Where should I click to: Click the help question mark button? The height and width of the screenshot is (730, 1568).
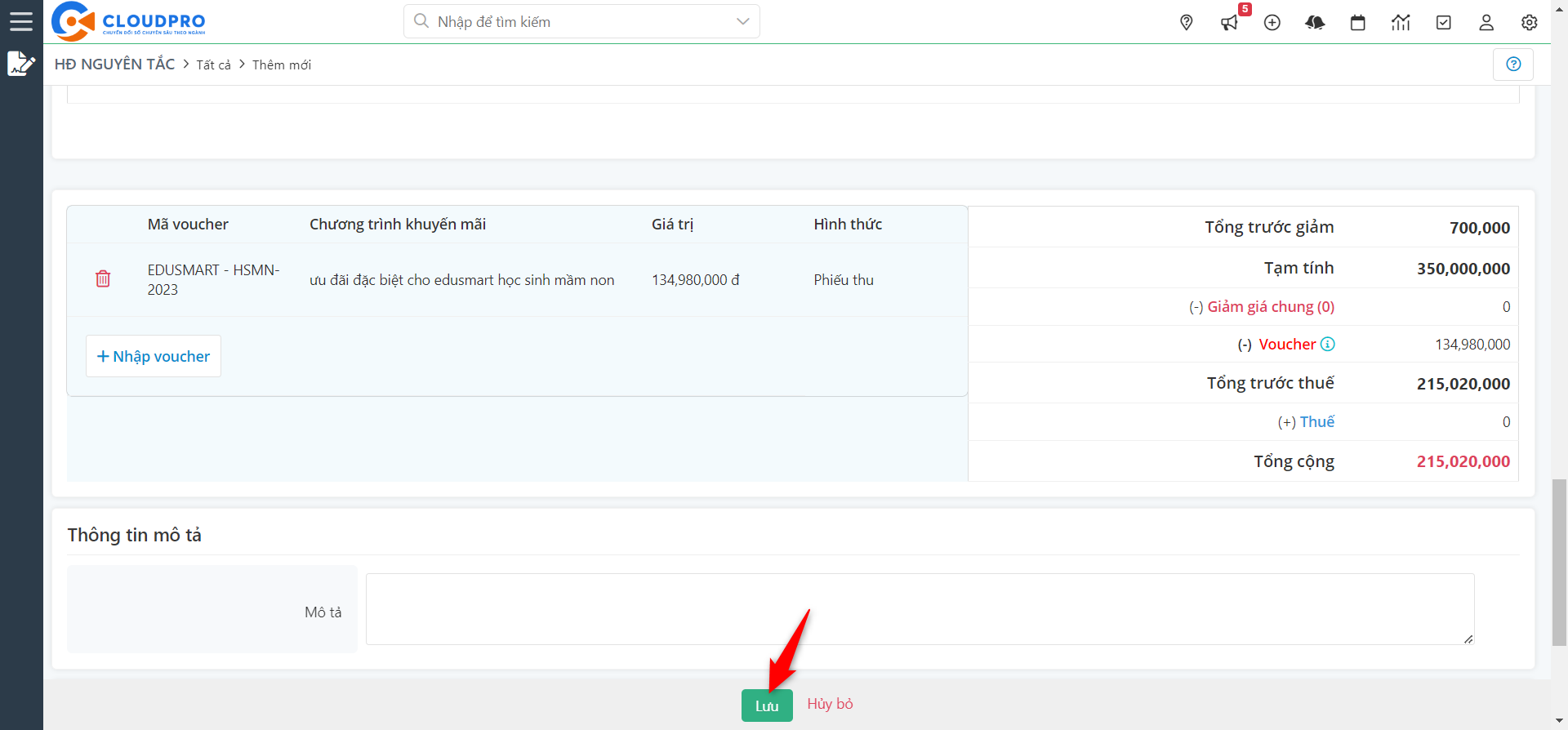[x=1513, y=64]
